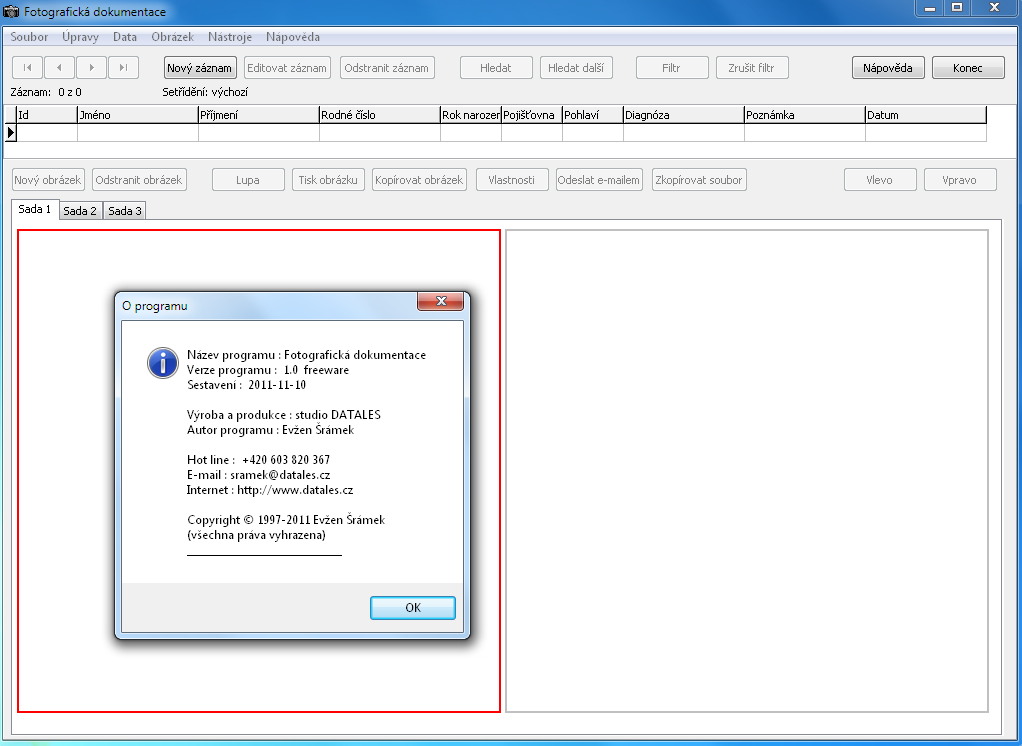Screen dimensions: 1022x746
Task: Open the Soubor menu
Action: (x=29, y=37)
